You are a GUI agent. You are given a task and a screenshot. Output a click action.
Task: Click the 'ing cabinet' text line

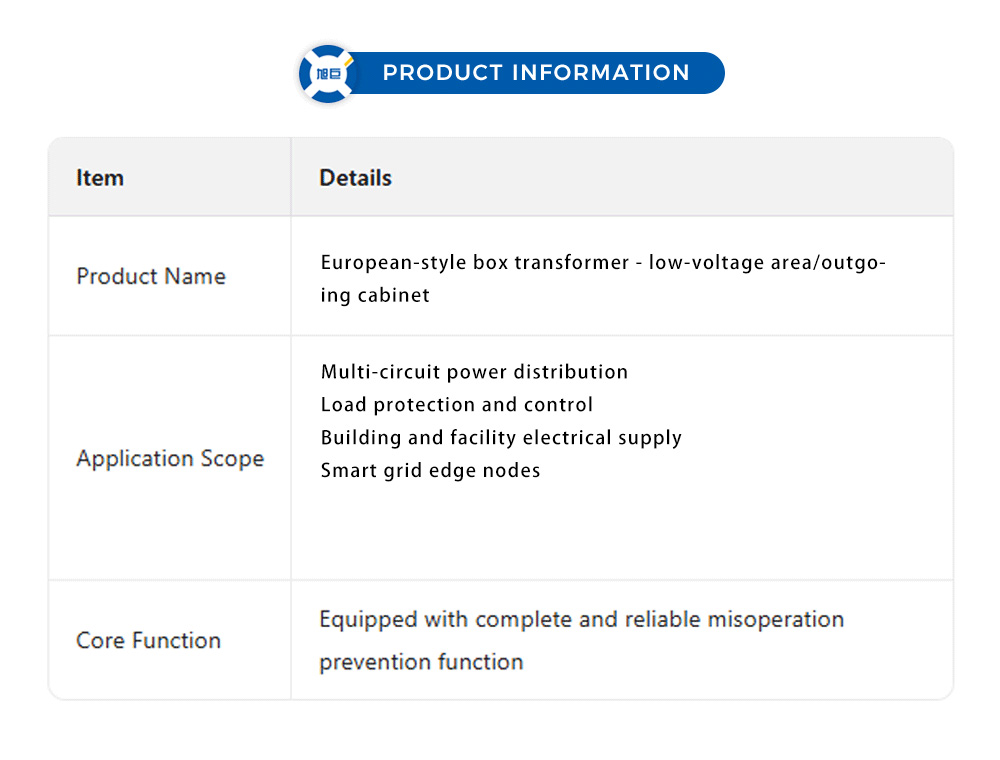375,296
